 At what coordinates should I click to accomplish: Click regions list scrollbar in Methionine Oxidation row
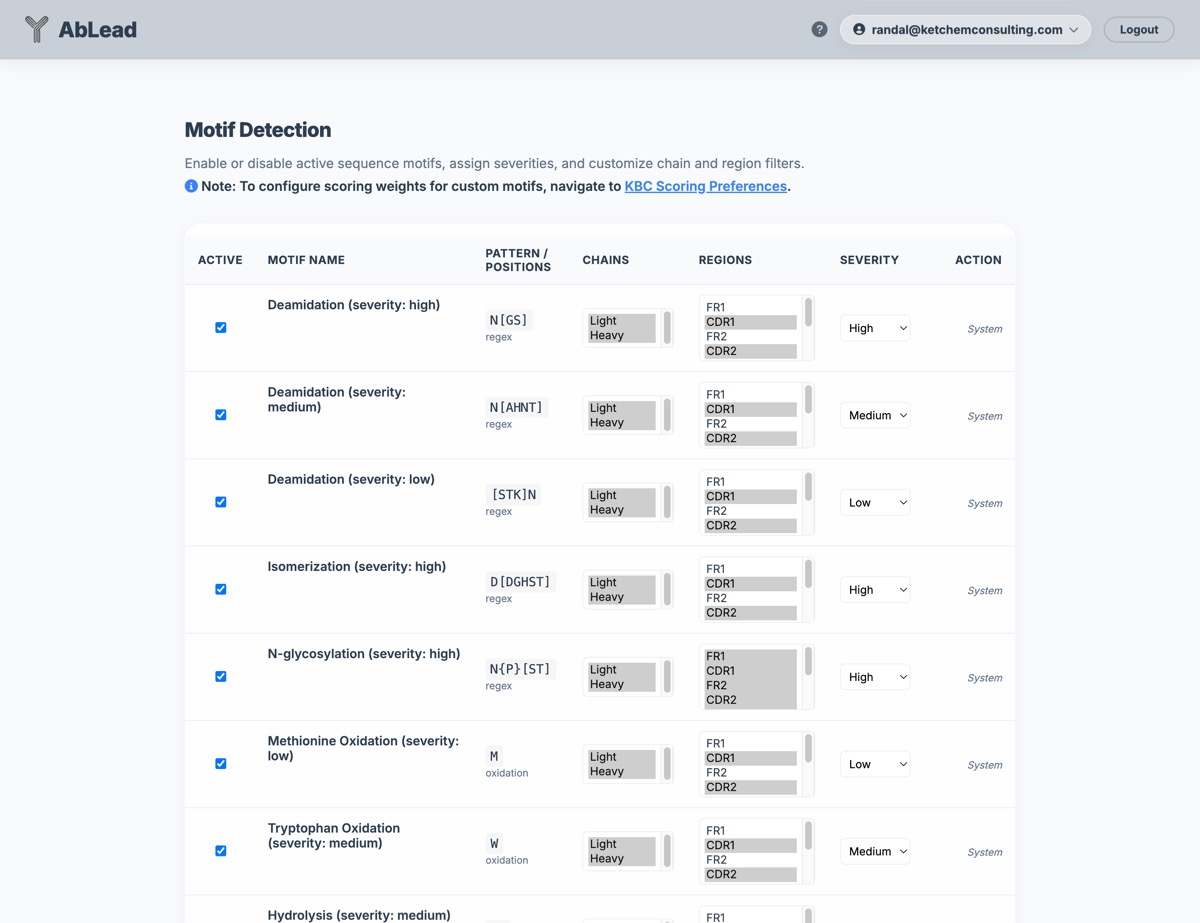pyautogui.click(x=808, y=749)
